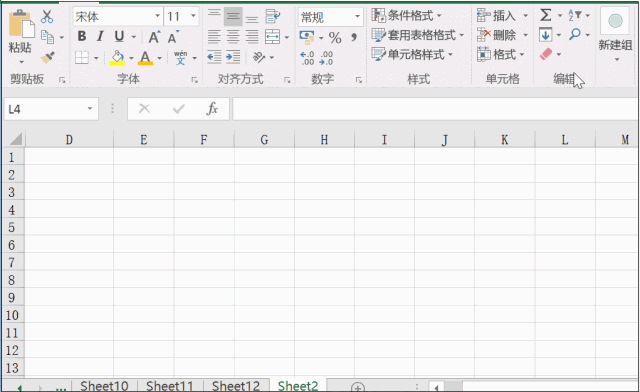Apply accounting currency format icon
This screenshot has height=392, width=640.
tap(307, 37)
